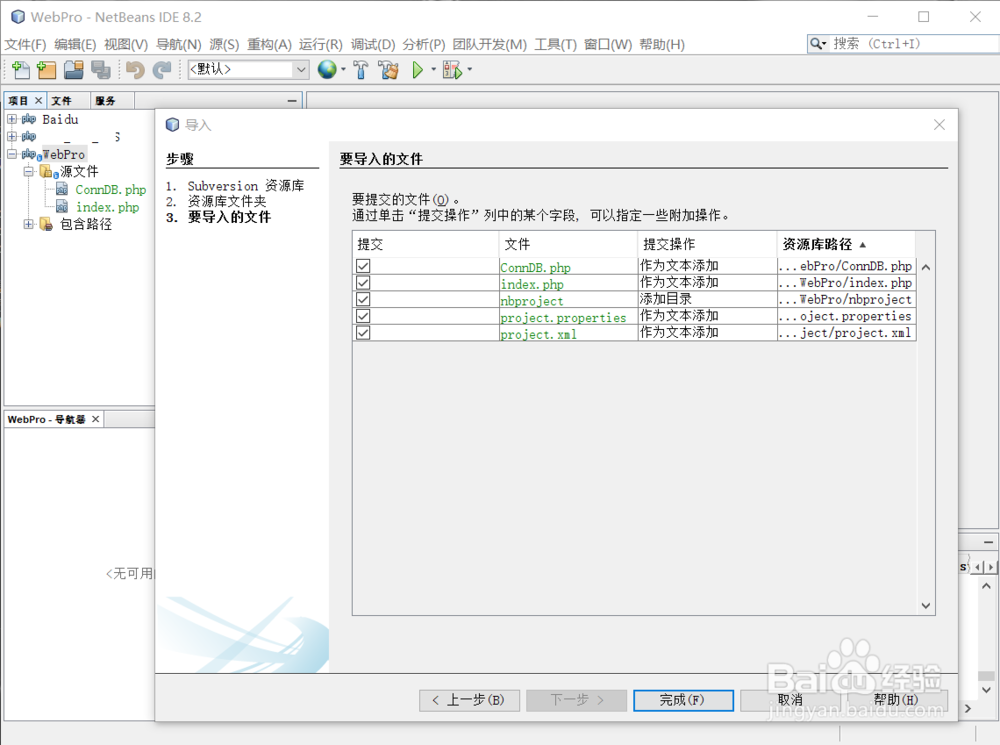Click the Save All toolbar icon

[100, 70]
